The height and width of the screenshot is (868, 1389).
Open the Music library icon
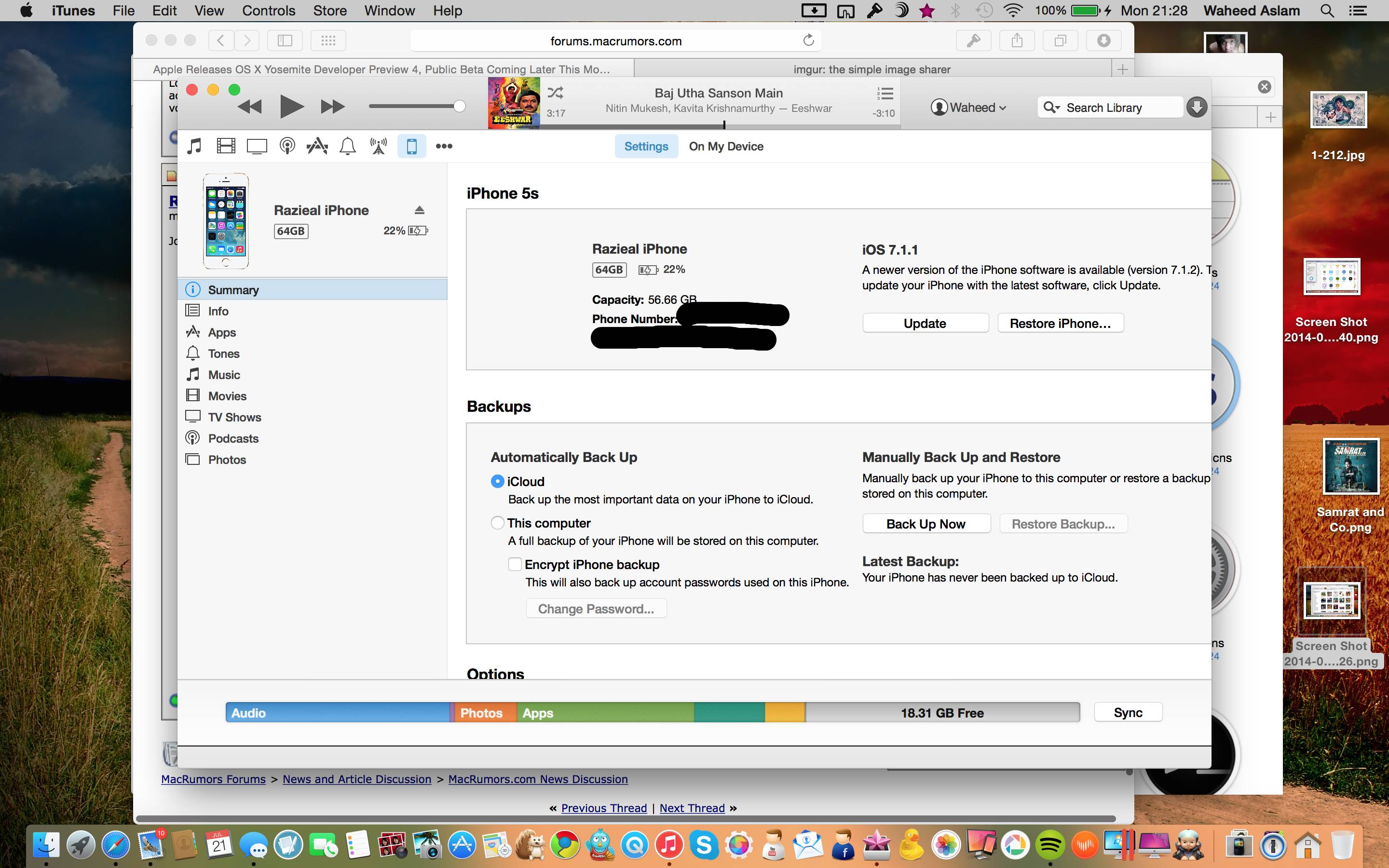click(194, 146)
